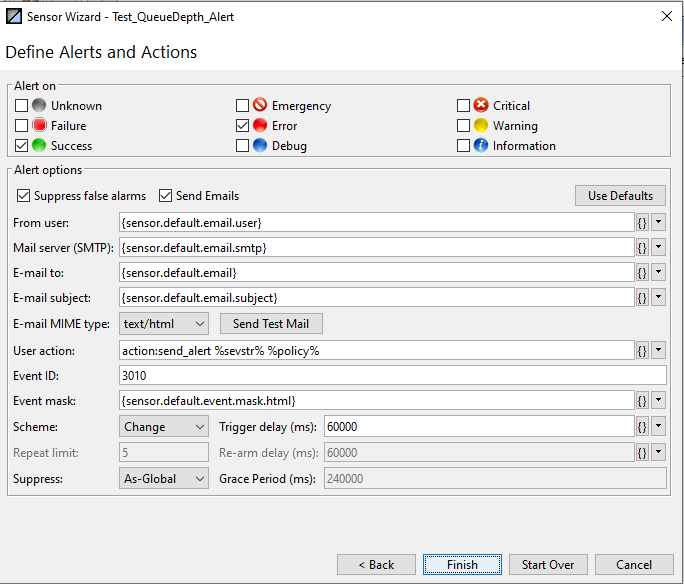Click the E-mail to text field
The height and width of the screenshot is (584, 684).
tap(376, 273)
